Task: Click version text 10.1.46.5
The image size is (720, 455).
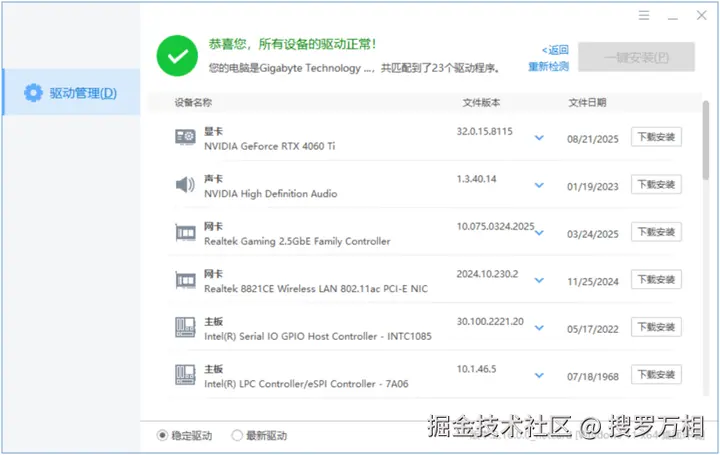Action: click(476, 369)
